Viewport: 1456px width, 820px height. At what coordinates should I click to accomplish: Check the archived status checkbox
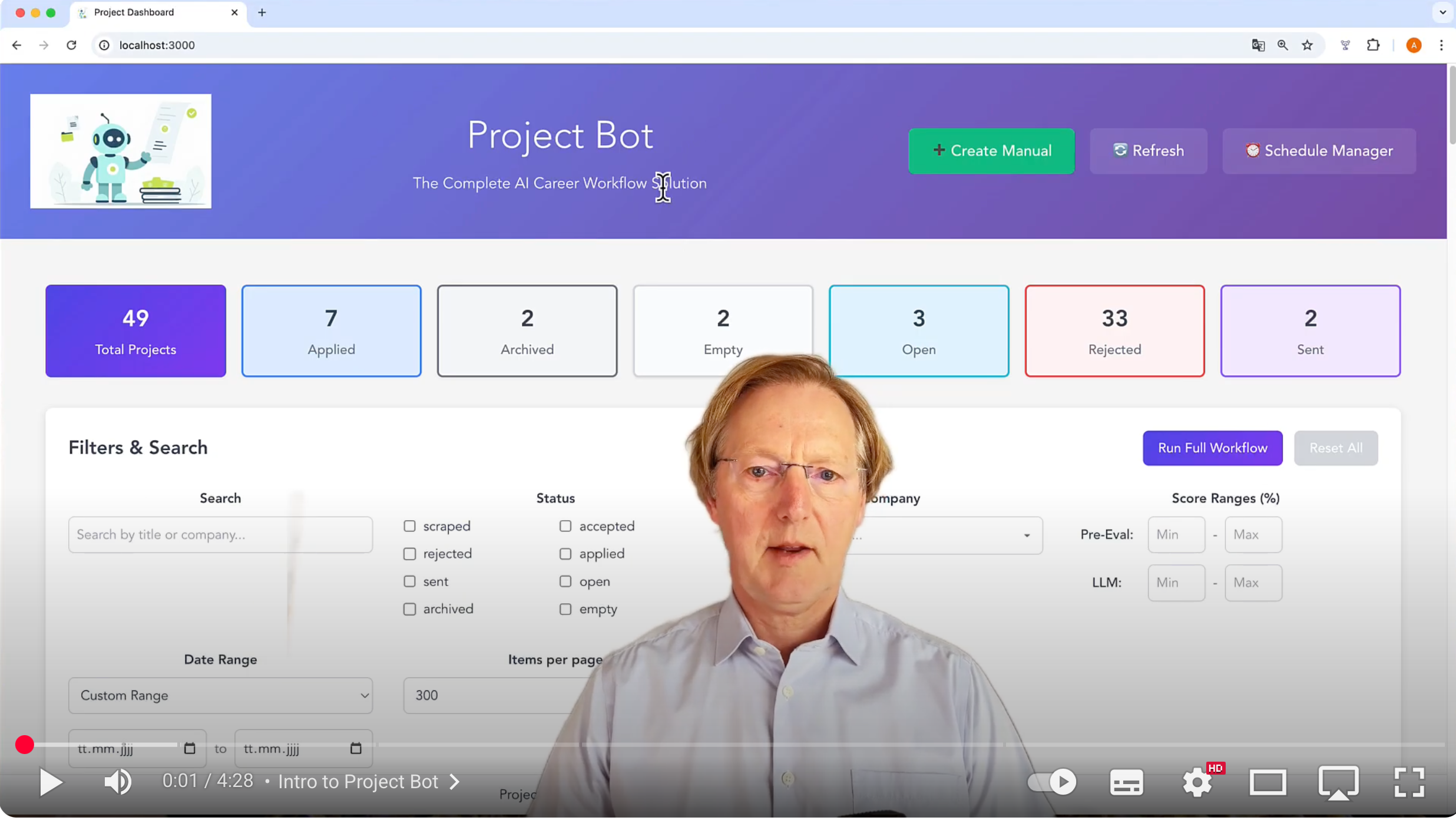pos(409,609)
